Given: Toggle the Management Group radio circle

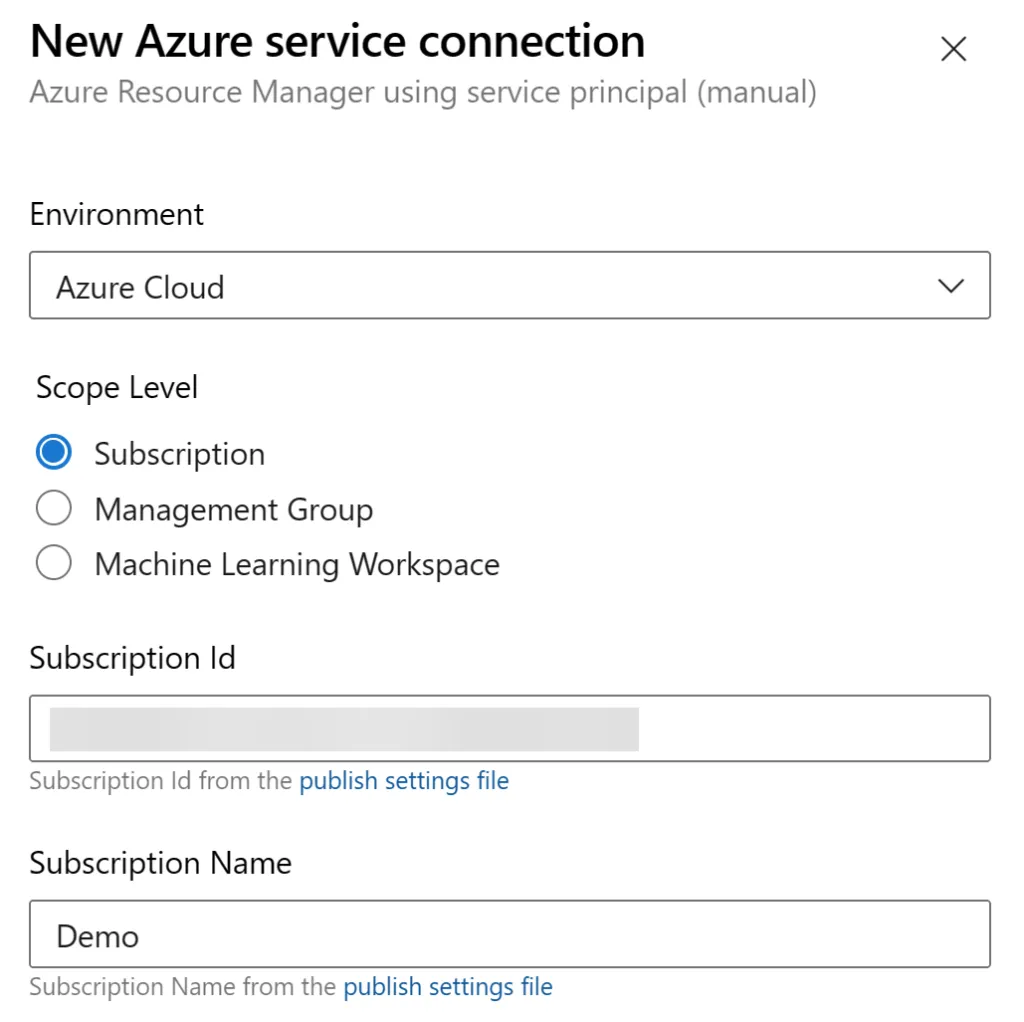Looking at the screenshot, I should click(x=53, y=508).
